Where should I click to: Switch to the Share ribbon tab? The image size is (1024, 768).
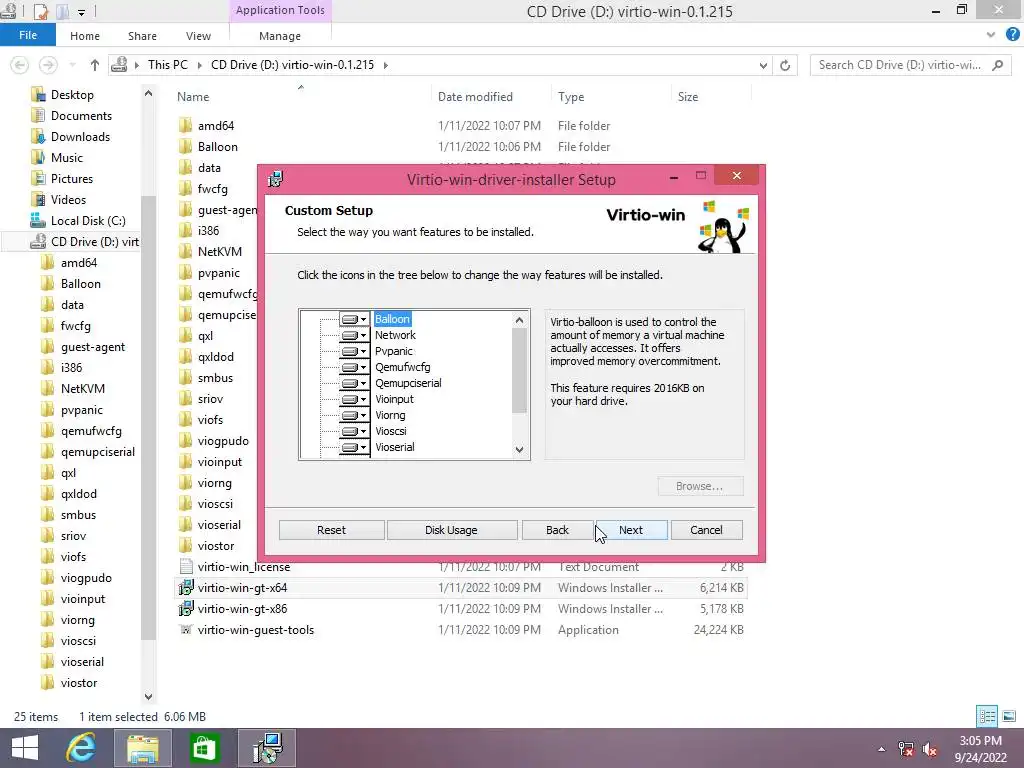[x=142, y=36]
